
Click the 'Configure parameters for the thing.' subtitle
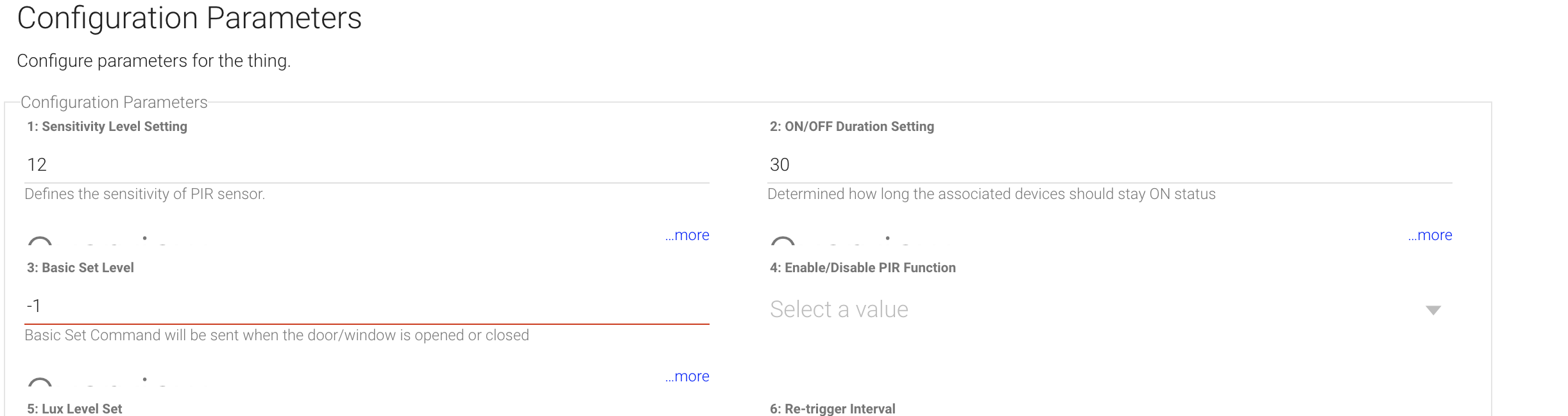tap(154, 61)
